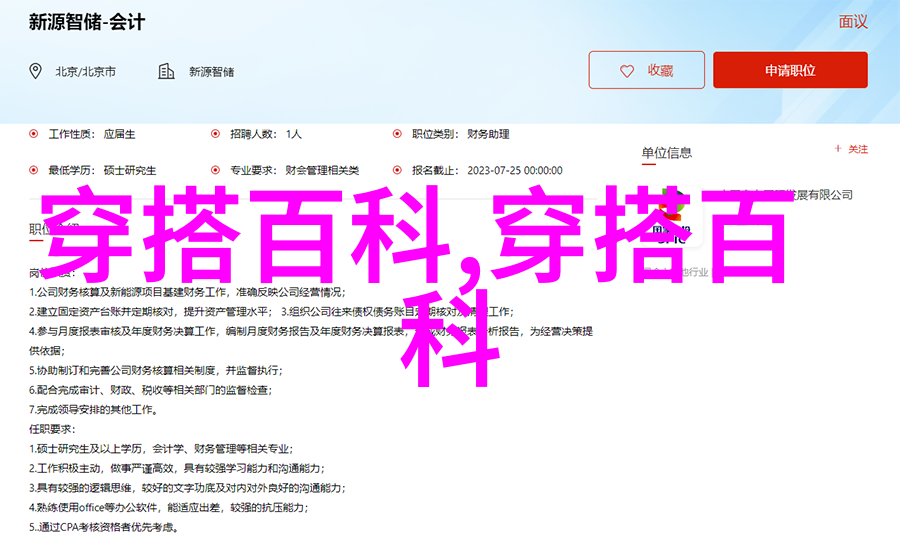
Task: Click the 职位类别: 财务助理 field
Action: [x=460, y=134]
